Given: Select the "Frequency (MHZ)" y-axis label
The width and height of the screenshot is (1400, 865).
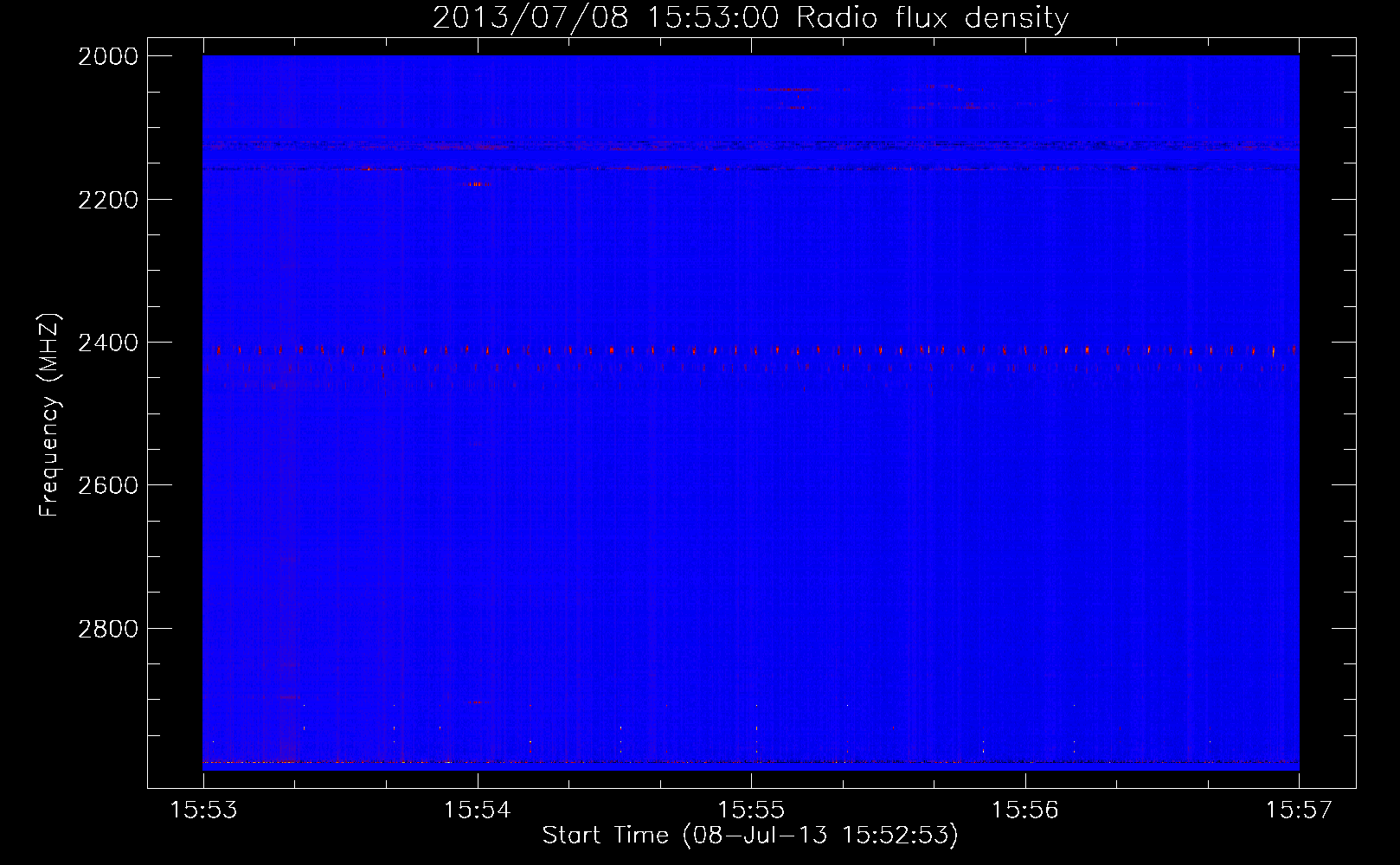Looking at the screenshot, I should pyautogui.click(x=50, y=415).
